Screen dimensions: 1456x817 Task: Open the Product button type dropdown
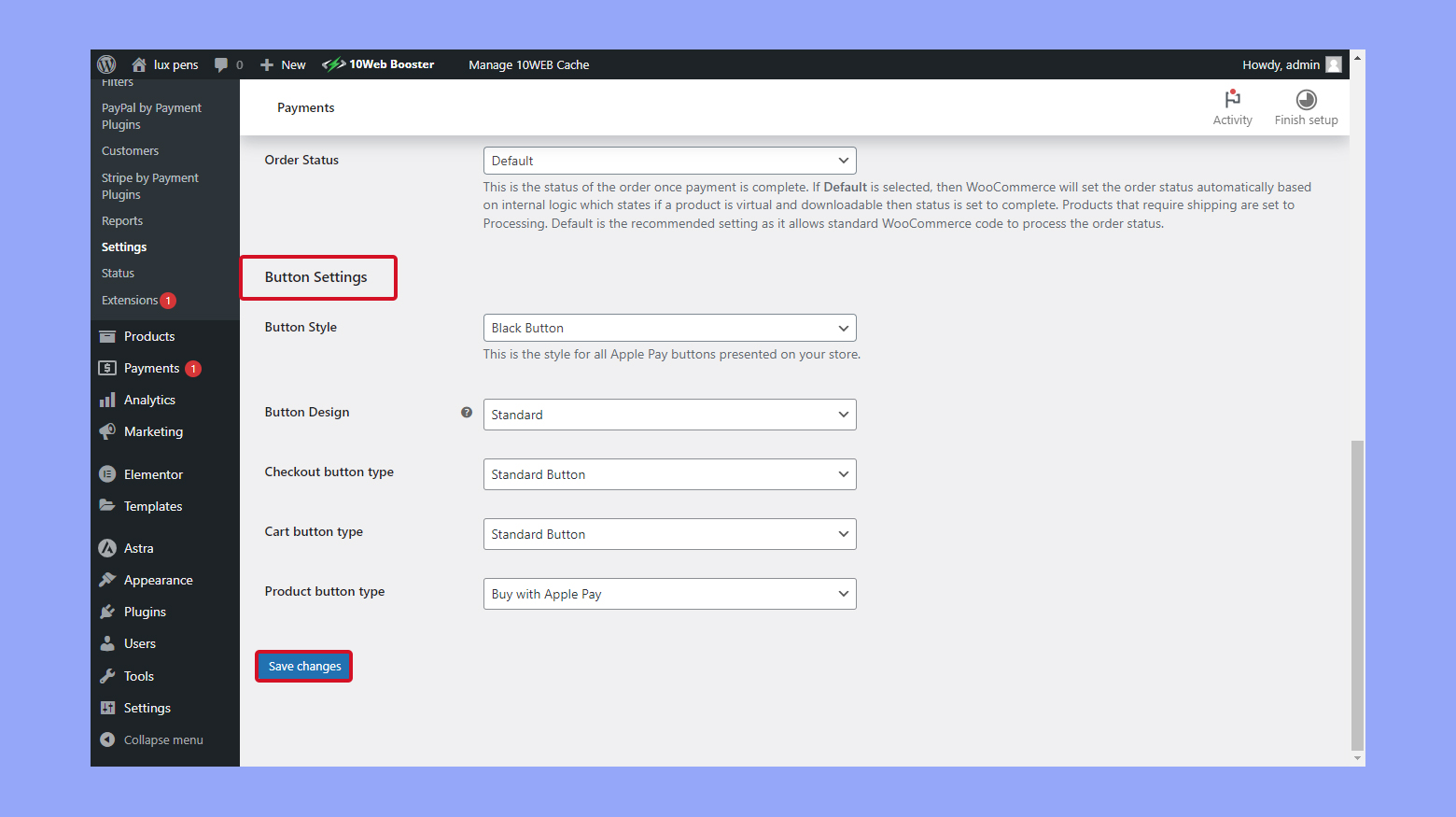[x=669, y=594]
